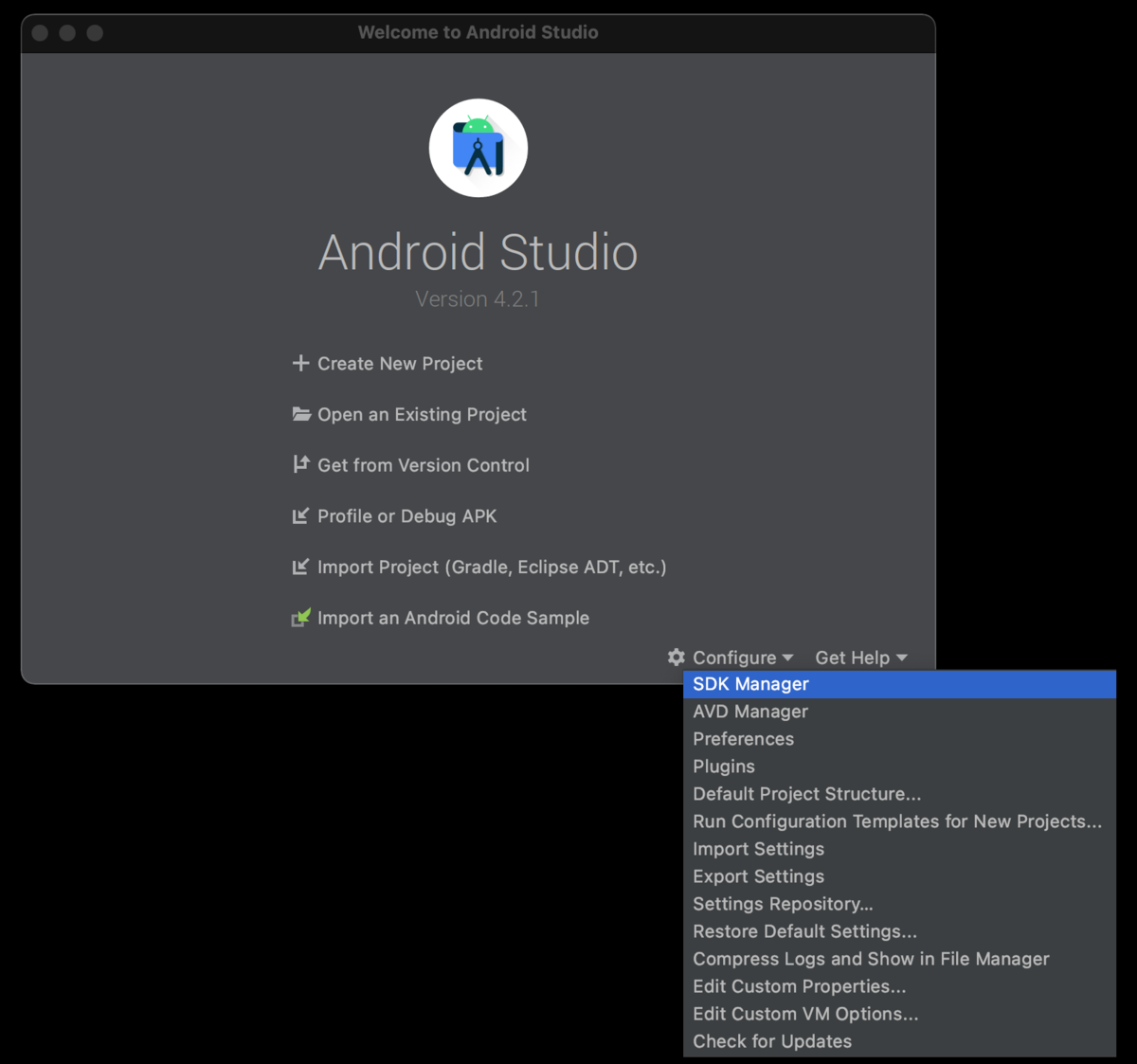Open AVD Manager from the menu
The width and height of the screenshot is (1137, 1064).
(x=899, y=712)
